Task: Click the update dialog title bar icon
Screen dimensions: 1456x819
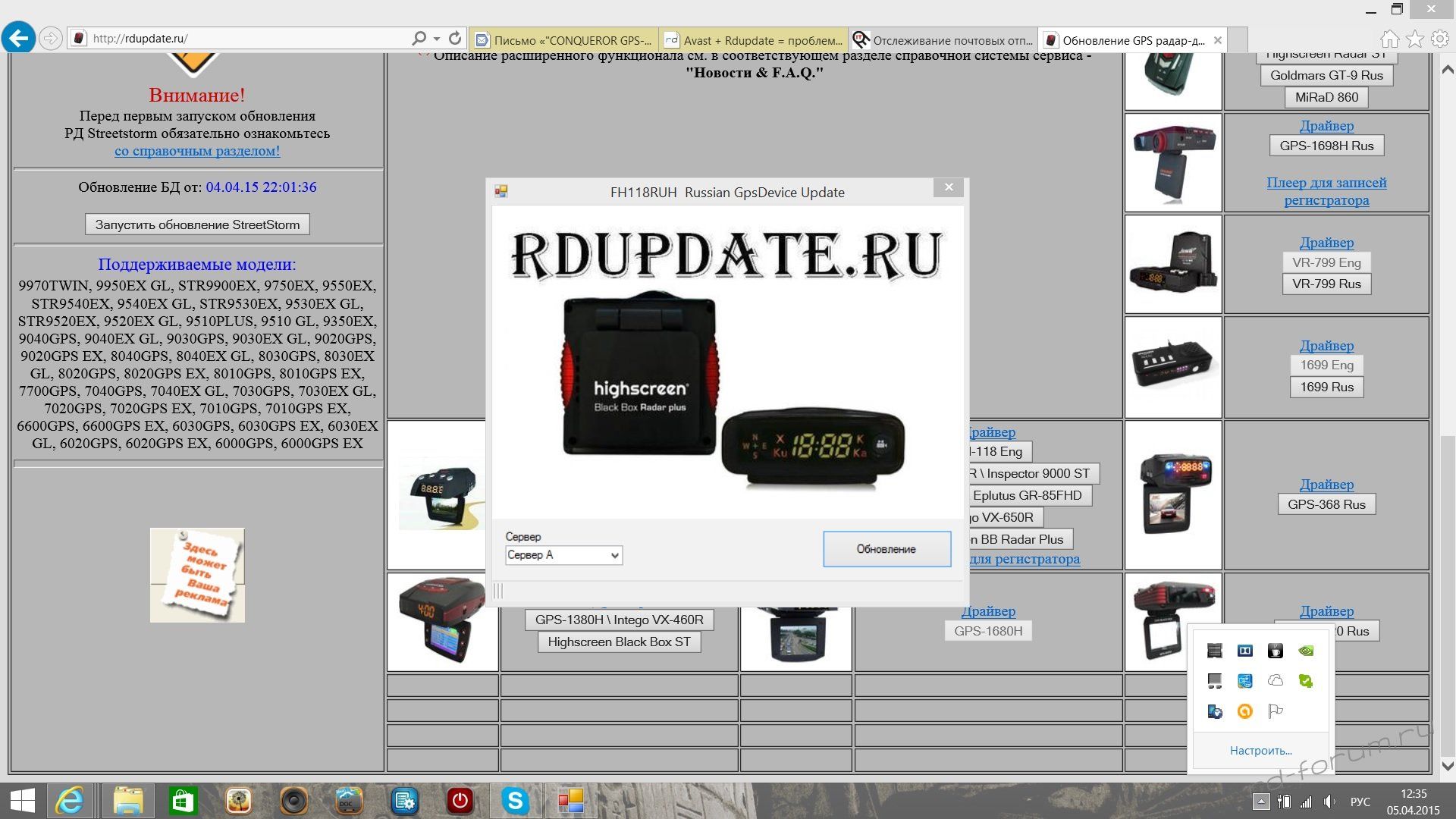Action: (501, 192)
